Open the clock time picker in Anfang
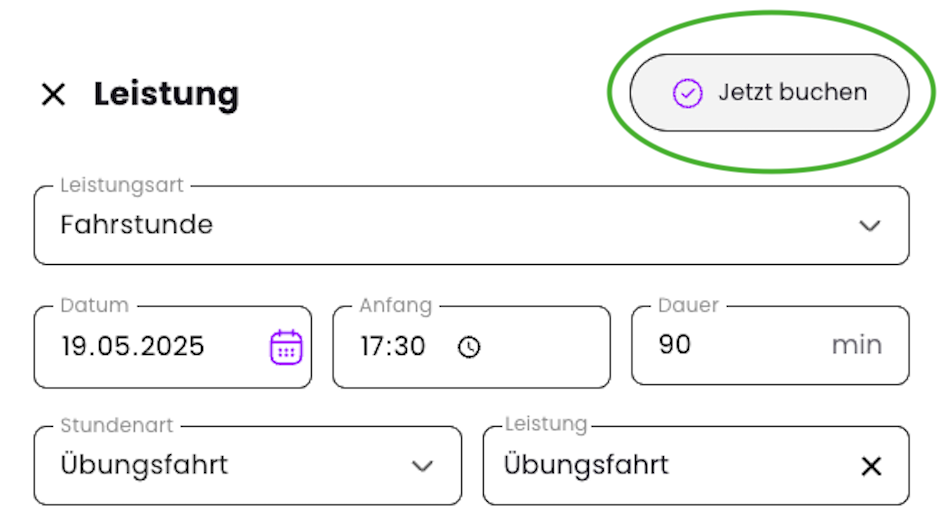The image size is (950, 519). click(x=469, y=347)
